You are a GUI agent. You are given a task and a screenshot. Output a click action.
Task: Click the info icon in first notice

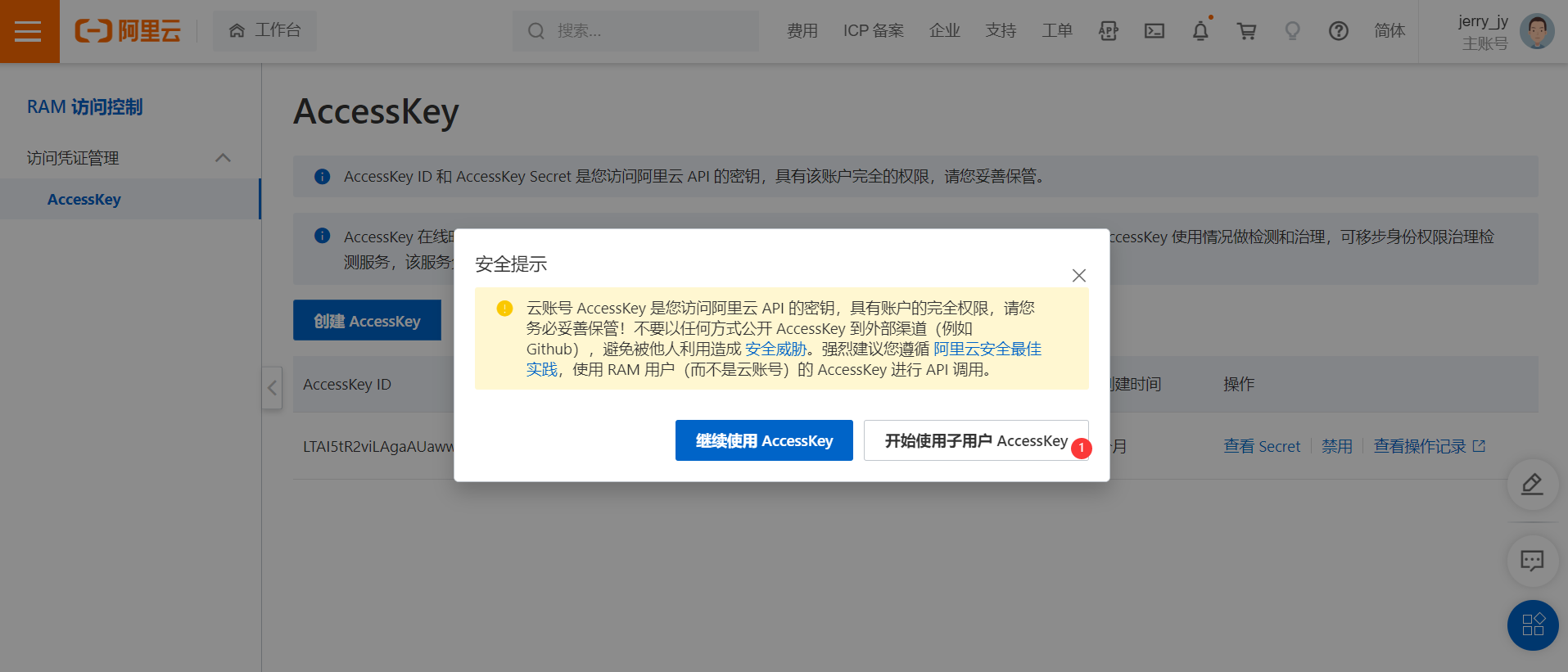[x=323, y=176]
